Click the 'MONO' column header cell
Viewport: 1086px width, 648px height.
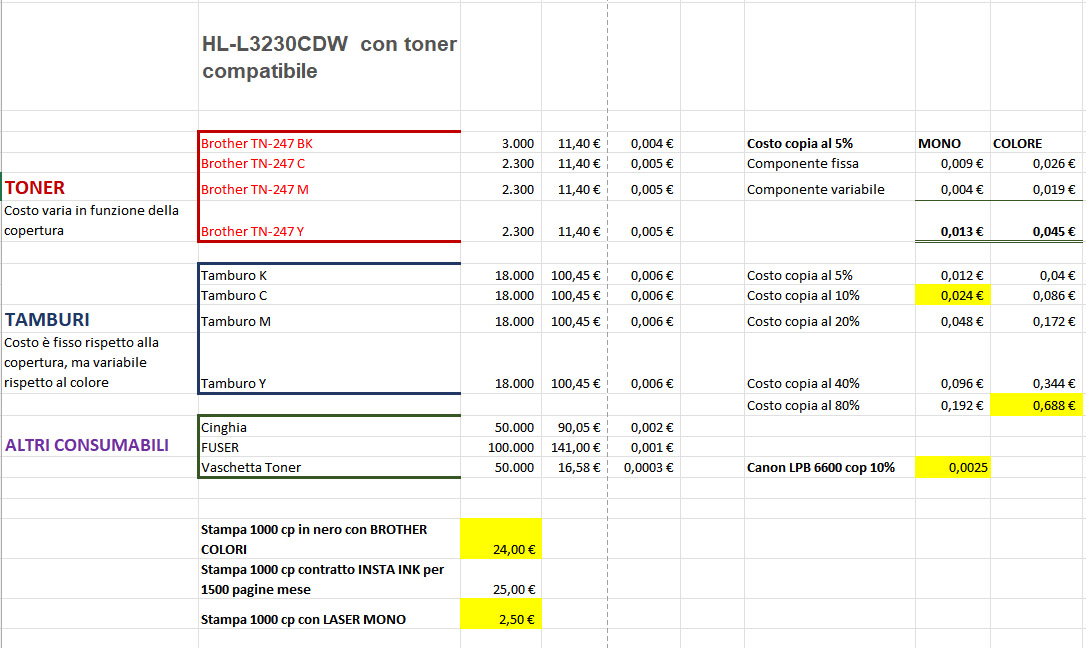point(953,143)
